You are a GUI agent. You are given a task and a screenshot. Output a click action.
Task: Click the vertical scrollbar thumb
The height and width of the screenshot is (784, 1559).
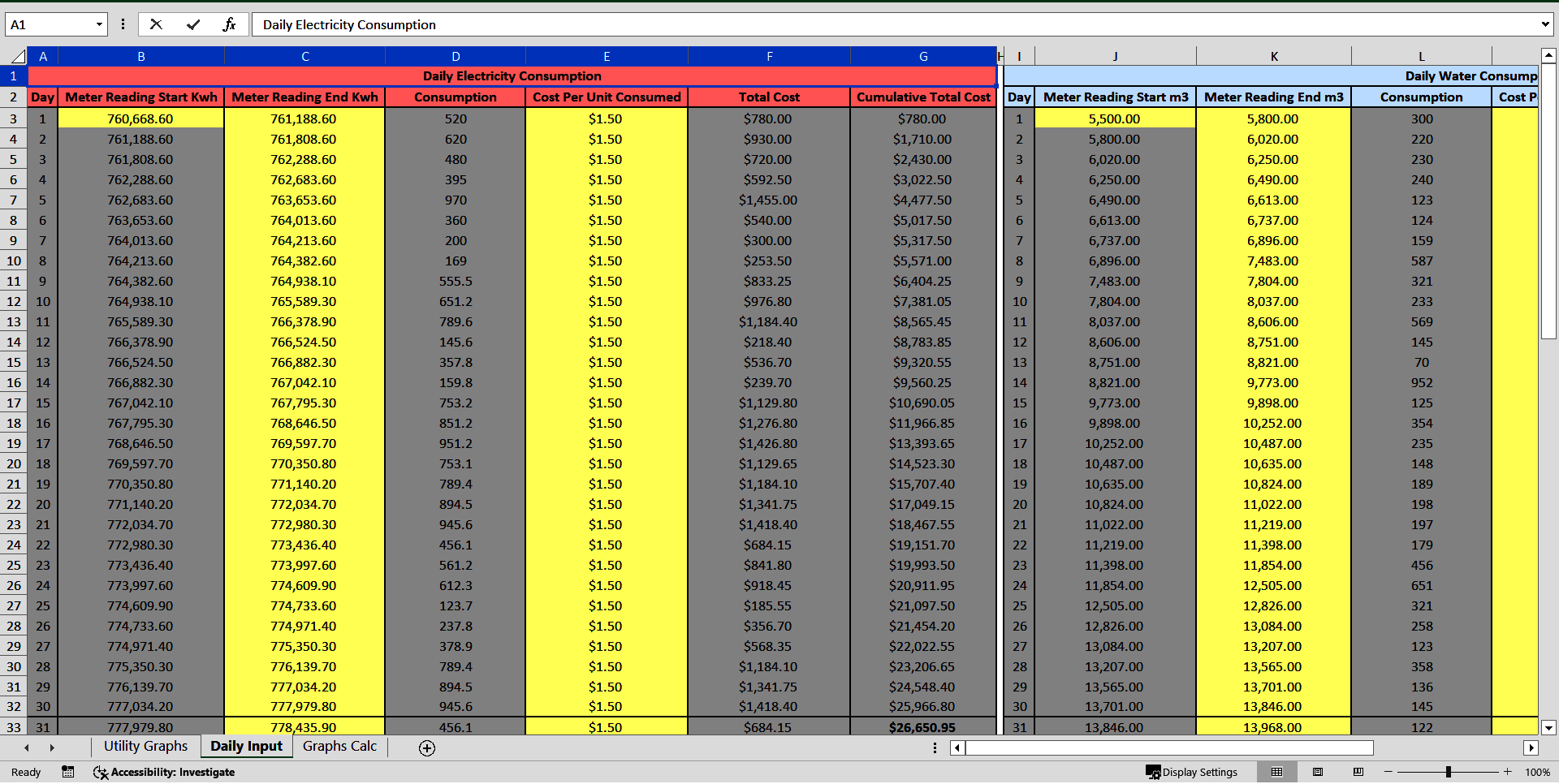pyautogui.click(x=1548, y=201)
